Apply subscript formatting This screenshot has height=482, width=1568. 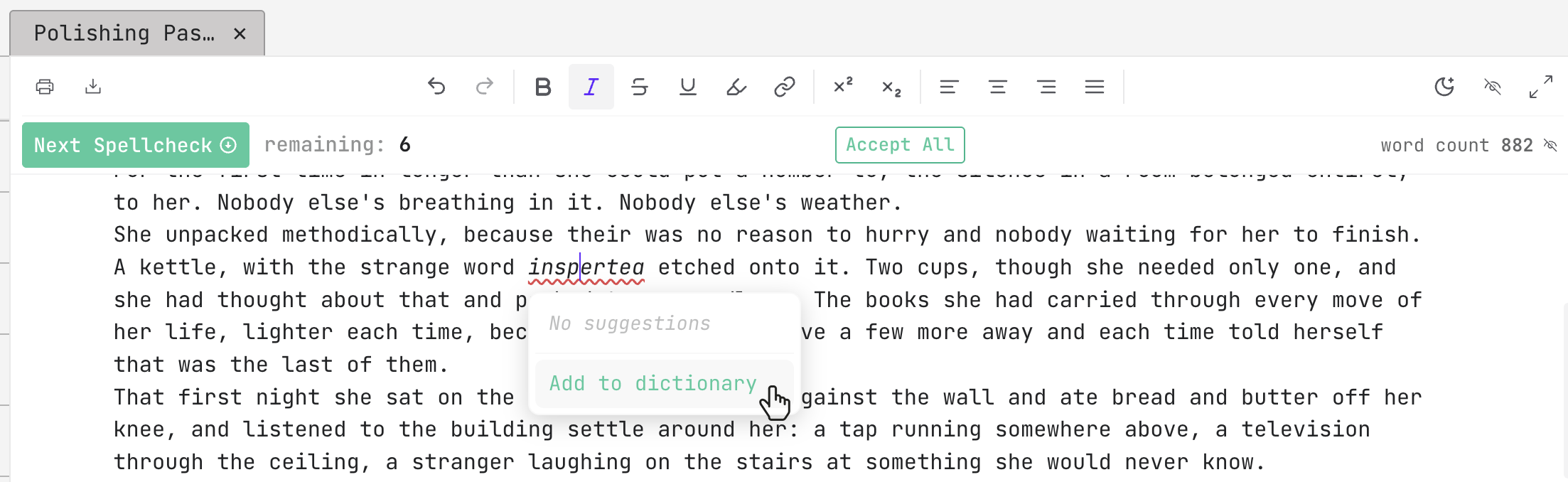(x=891, y=87)
